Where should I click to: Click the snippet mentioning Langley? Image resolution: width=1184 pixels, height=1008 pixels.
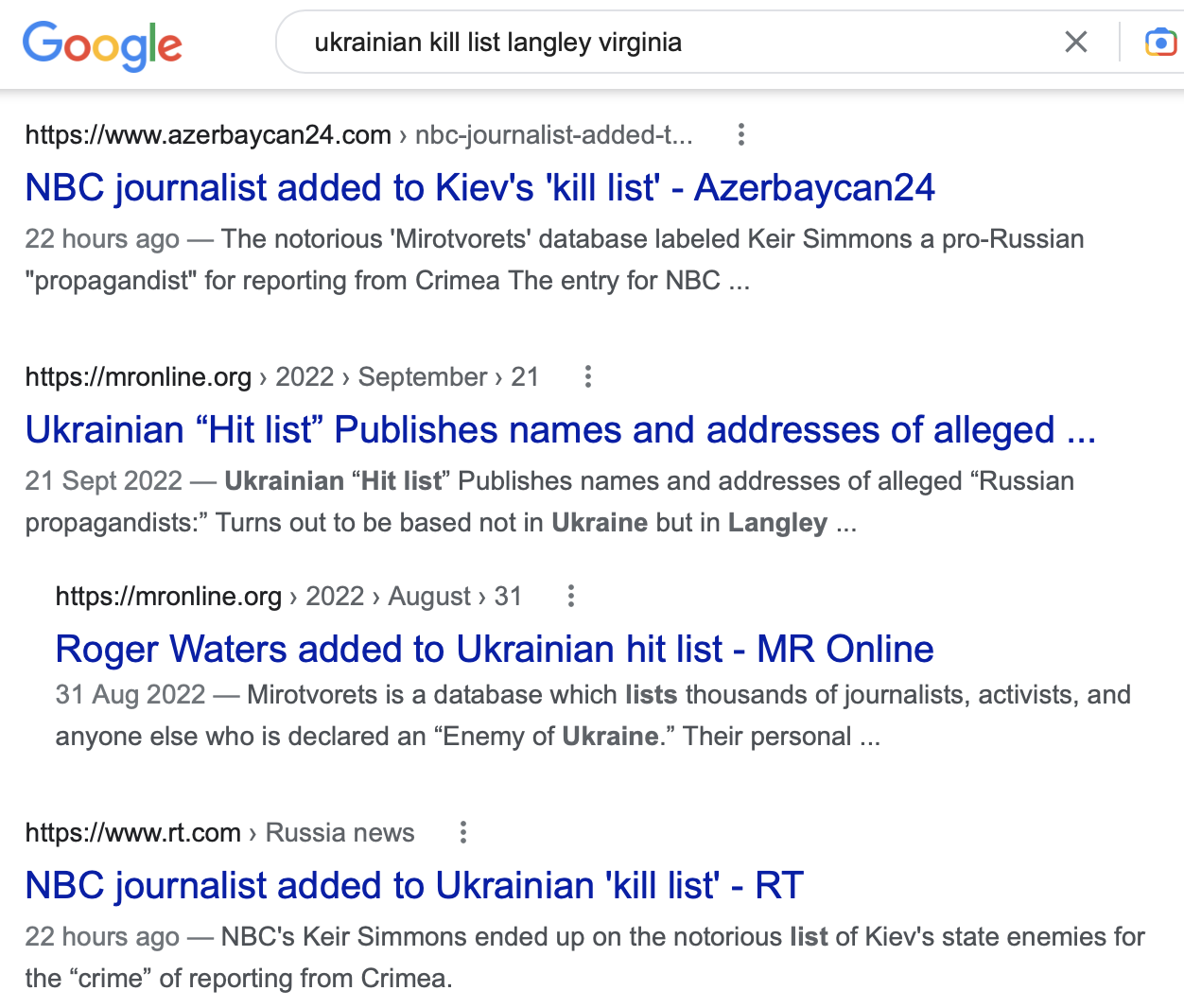[548, 501]
